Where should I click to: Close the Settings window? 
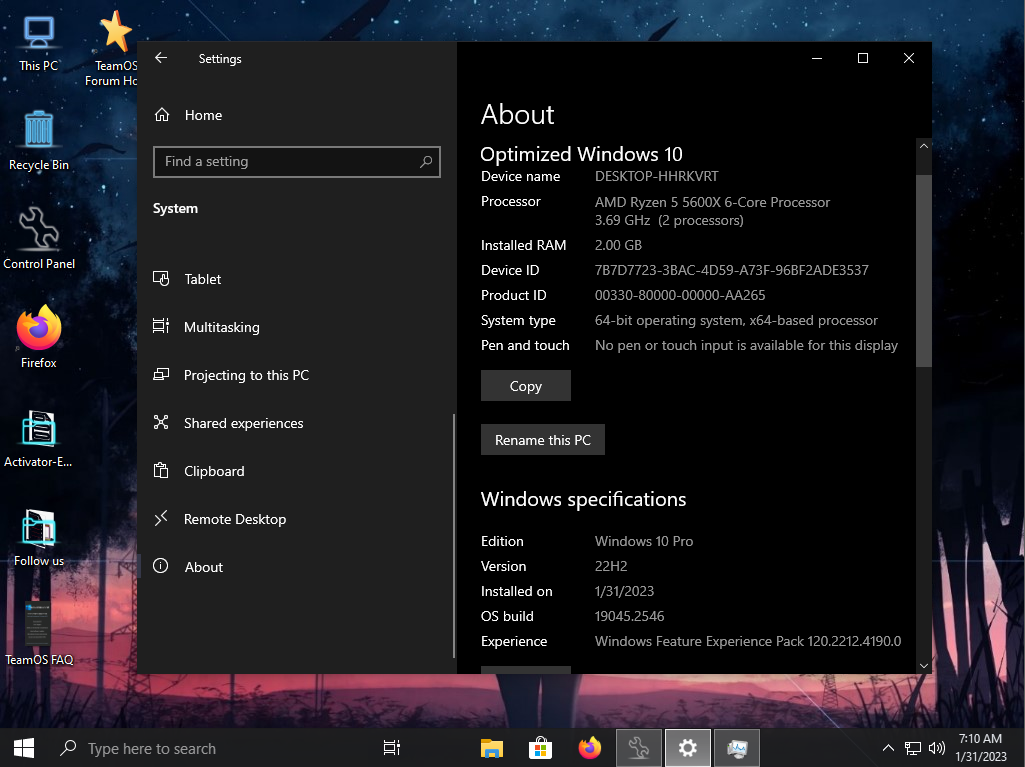[x=909, y=58]
